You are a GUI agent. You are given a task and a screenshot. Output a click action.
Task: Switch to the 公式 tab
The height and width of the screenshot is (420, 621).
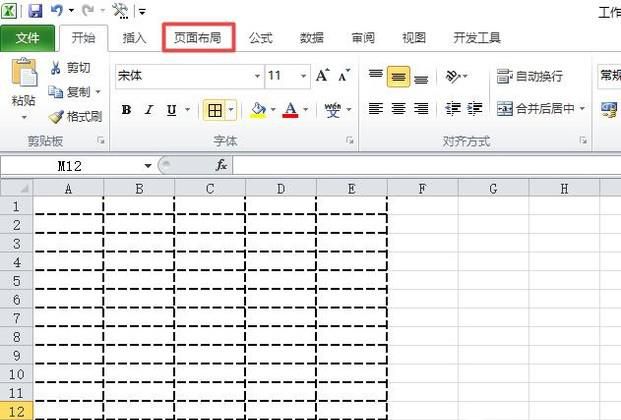tap(261, 38)
